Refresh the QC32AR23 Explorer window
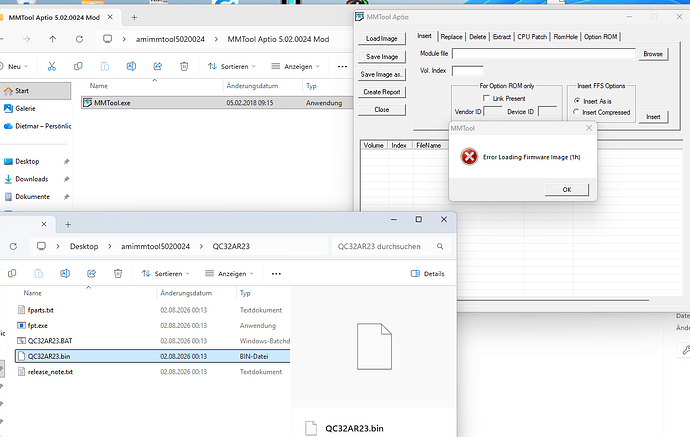 click(13, 246)
